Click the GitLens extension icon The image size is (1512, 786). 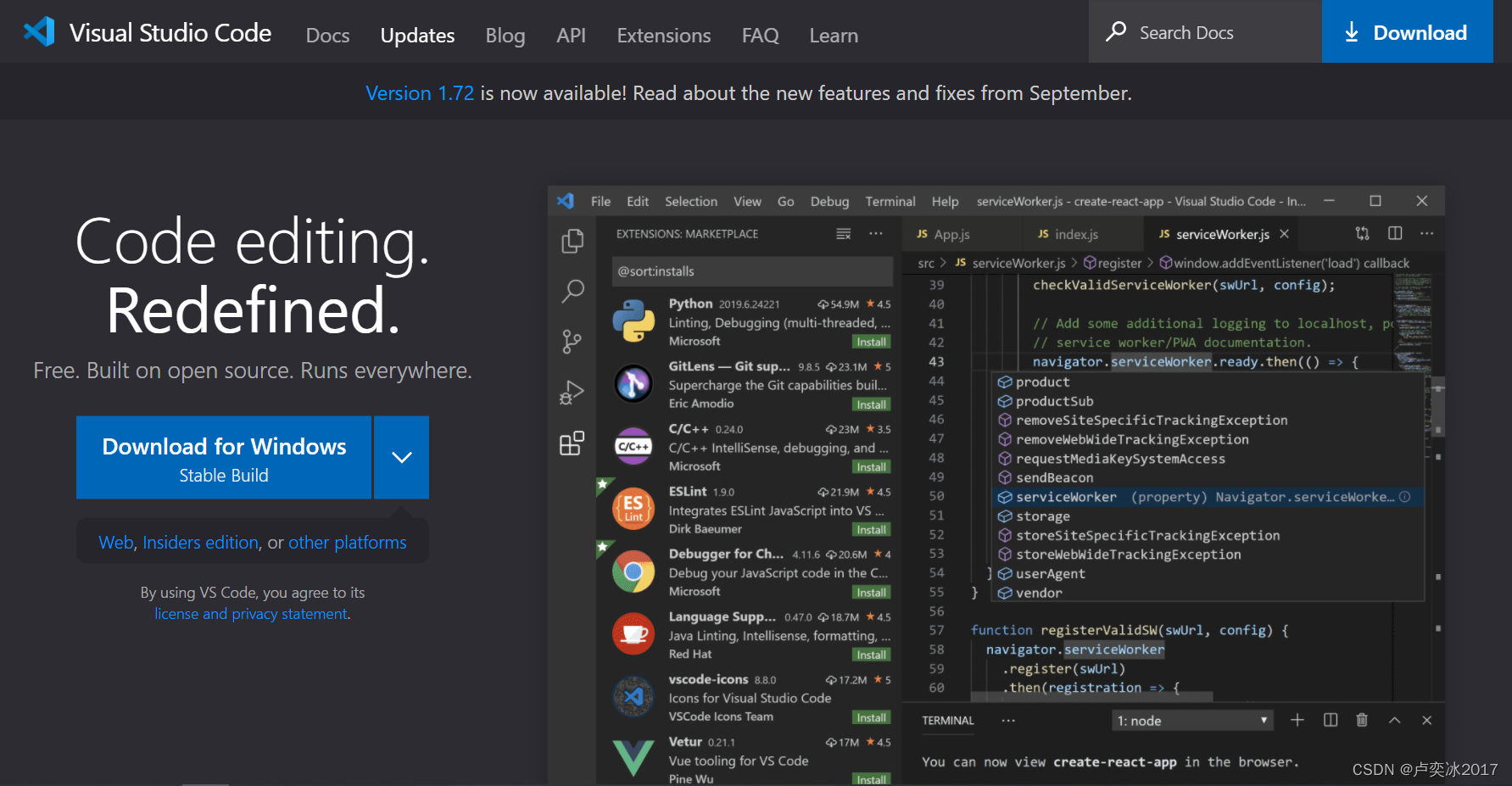tap(633, 384)
